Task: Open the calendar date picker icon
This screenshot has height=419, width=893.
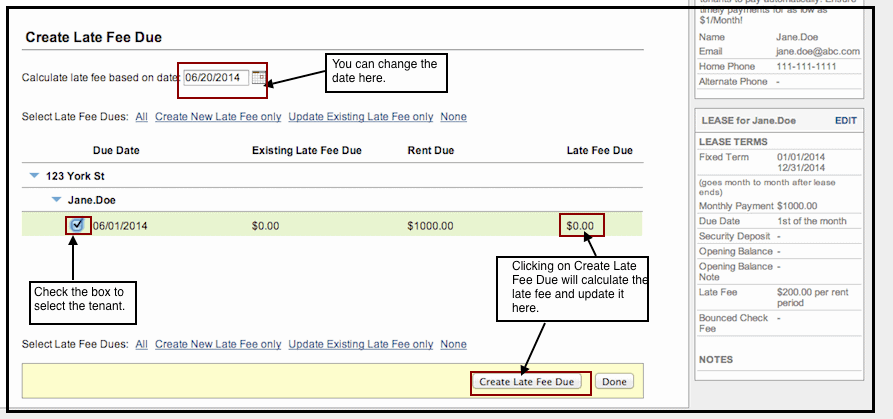Action: [x=258, y=78]
